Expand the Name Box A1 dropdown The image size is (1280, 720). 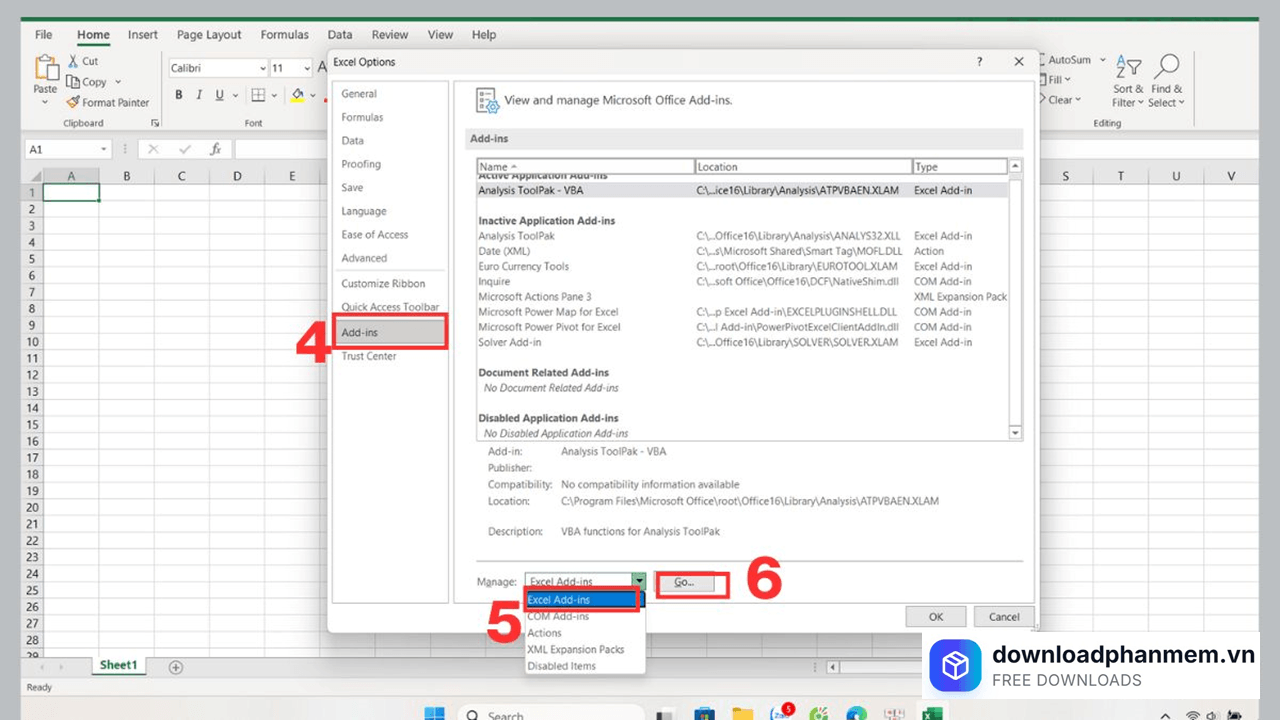coord(103,149)
